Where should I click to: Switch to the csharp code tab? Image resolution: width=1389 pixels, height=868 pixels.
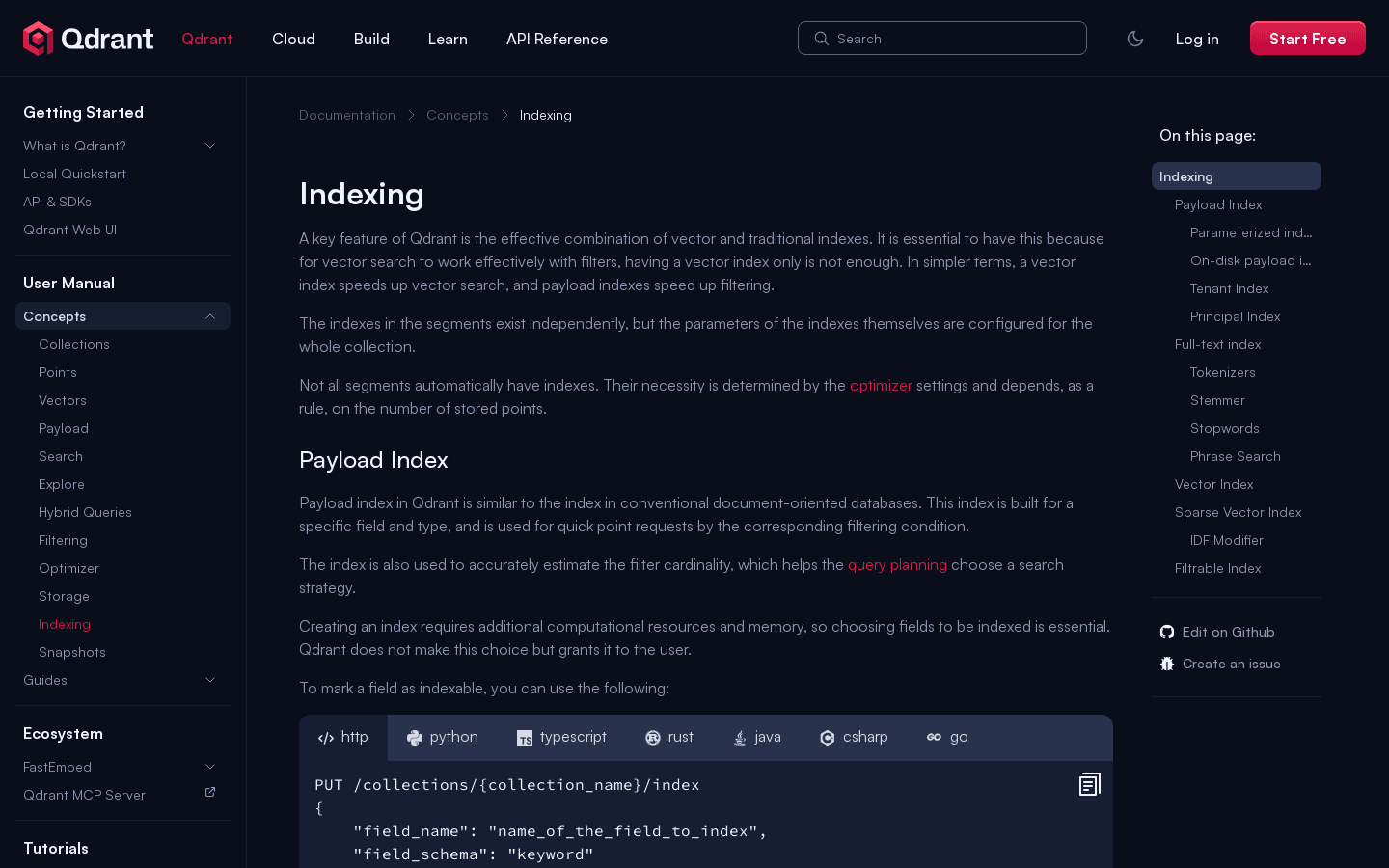(854, 737)
